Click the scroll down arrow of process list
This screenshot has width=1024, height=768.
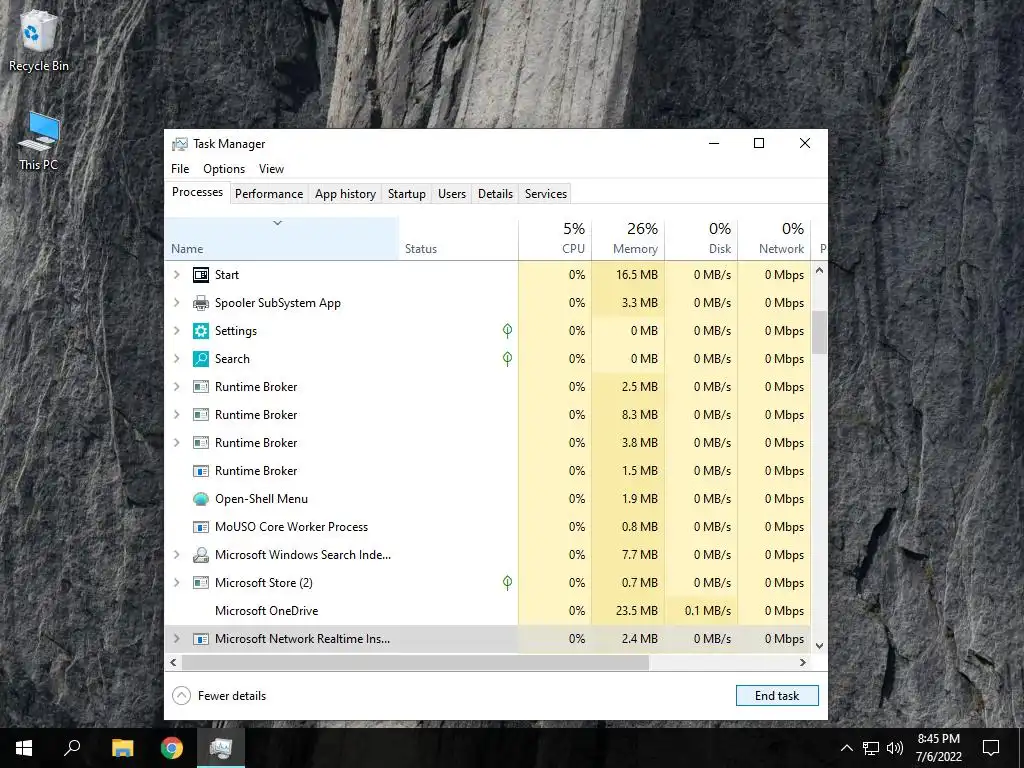pos(819,645)
